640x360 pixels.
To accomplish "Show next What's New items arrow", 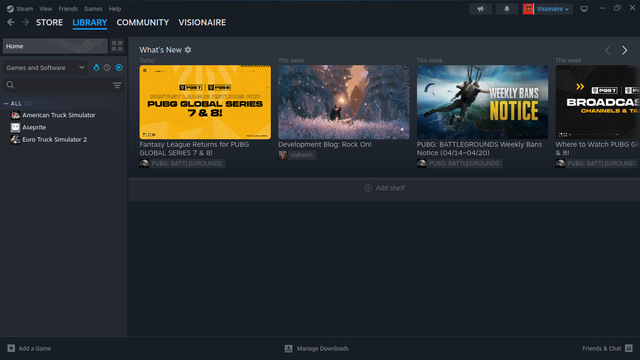I will point(624,50).
